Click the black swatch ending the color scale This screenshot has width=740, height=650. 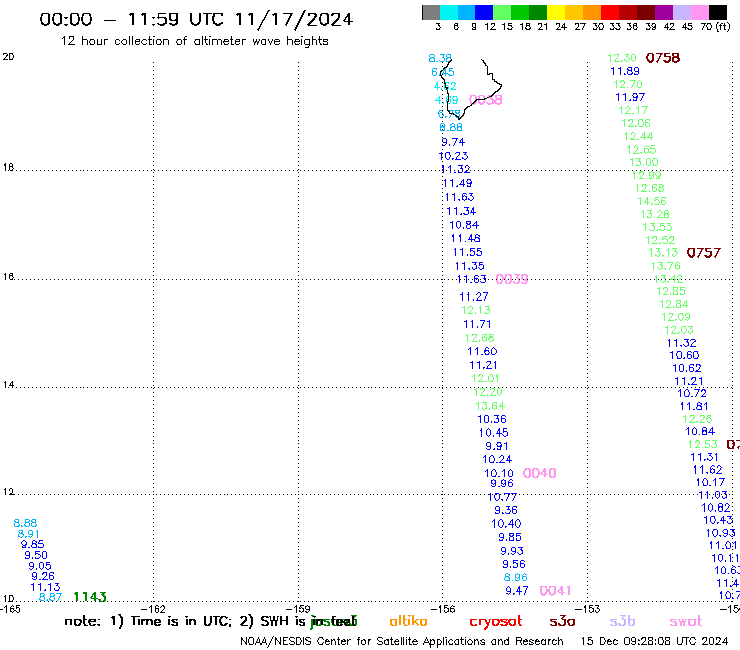coord(718,12)
